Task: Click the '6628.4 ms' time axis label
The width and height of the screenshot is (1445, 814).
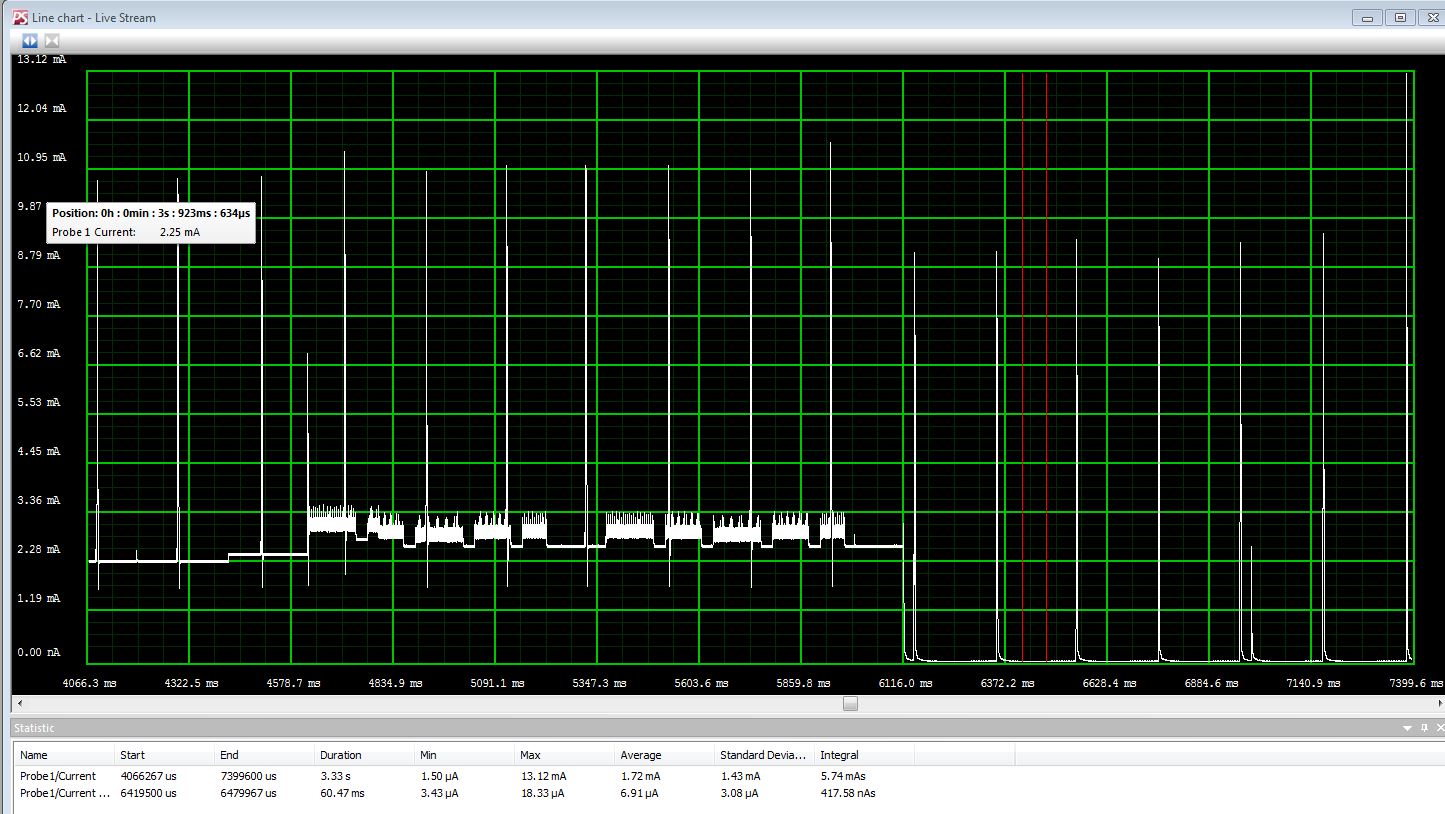Action: 1109,683
